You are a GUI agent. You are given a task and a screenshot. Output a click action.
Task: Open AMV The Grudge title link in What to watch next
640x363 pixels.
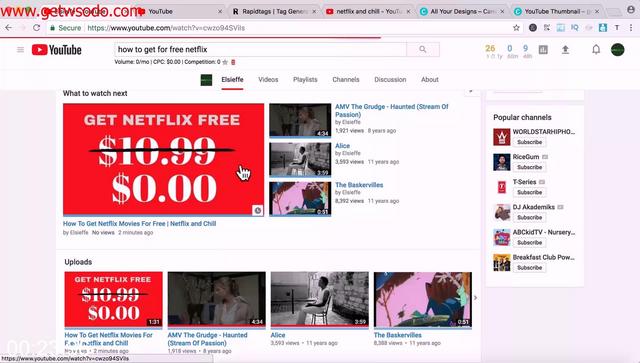[391, 111]
